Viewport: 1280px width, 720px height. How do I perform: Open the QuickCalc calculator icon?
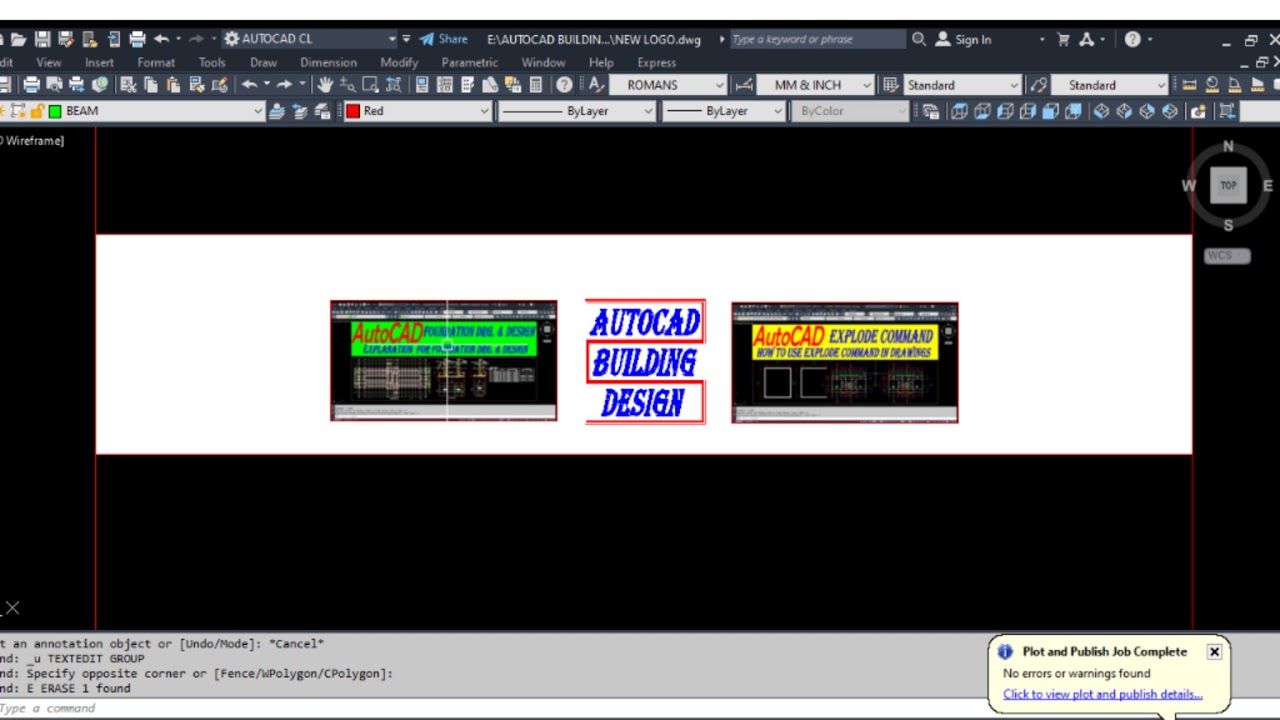(536, 85)
